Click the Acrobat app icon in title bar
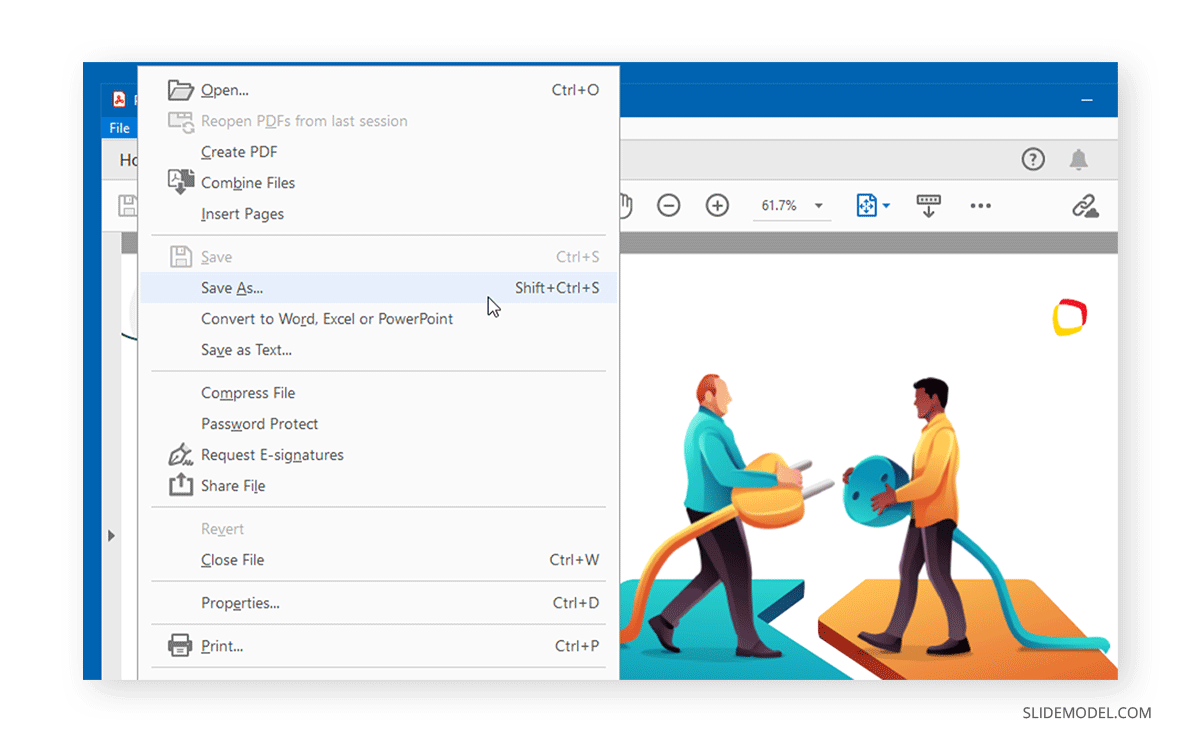Viewport: 1200px width, 743px height. pos(119,98)
